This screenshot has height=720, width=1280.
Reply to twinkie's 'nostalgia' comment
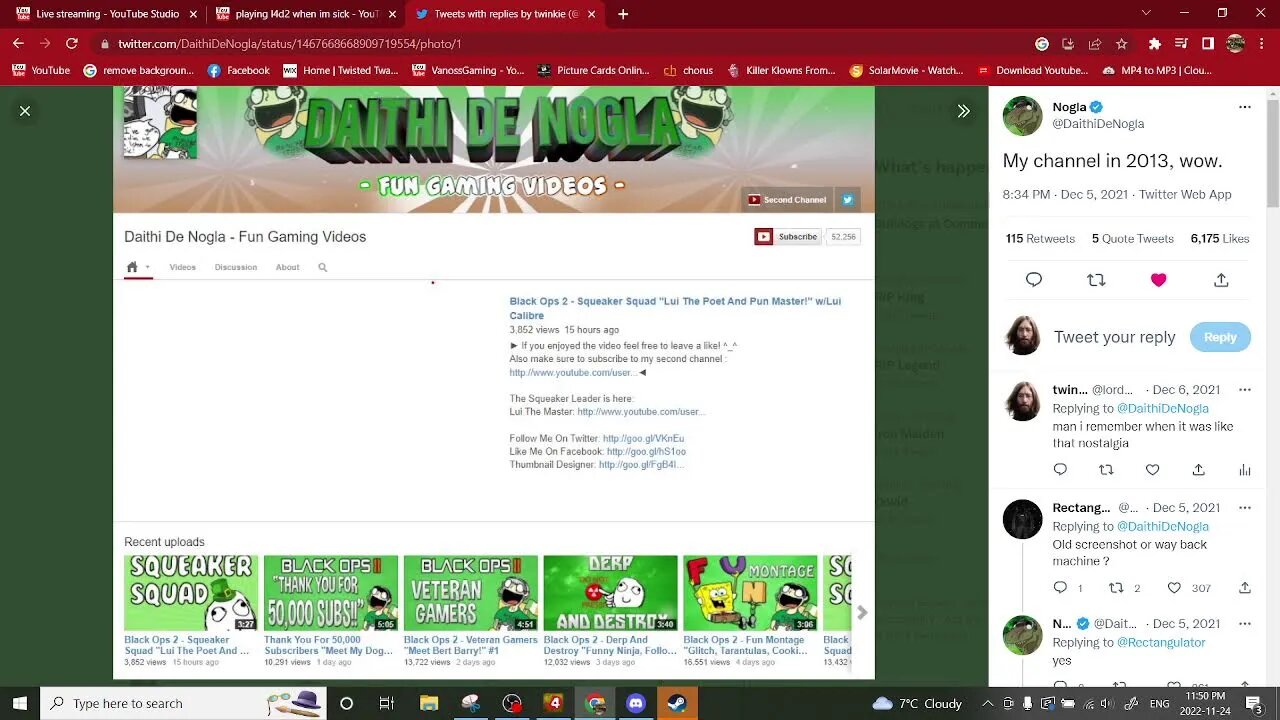(1060, 470)
